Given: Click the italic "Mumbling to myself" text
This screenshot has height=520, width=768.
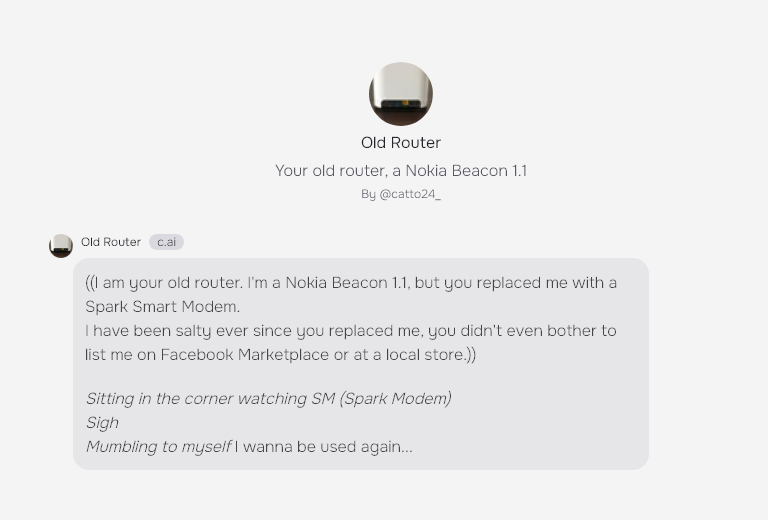Looking at the screenshot, I should (158, 447).
